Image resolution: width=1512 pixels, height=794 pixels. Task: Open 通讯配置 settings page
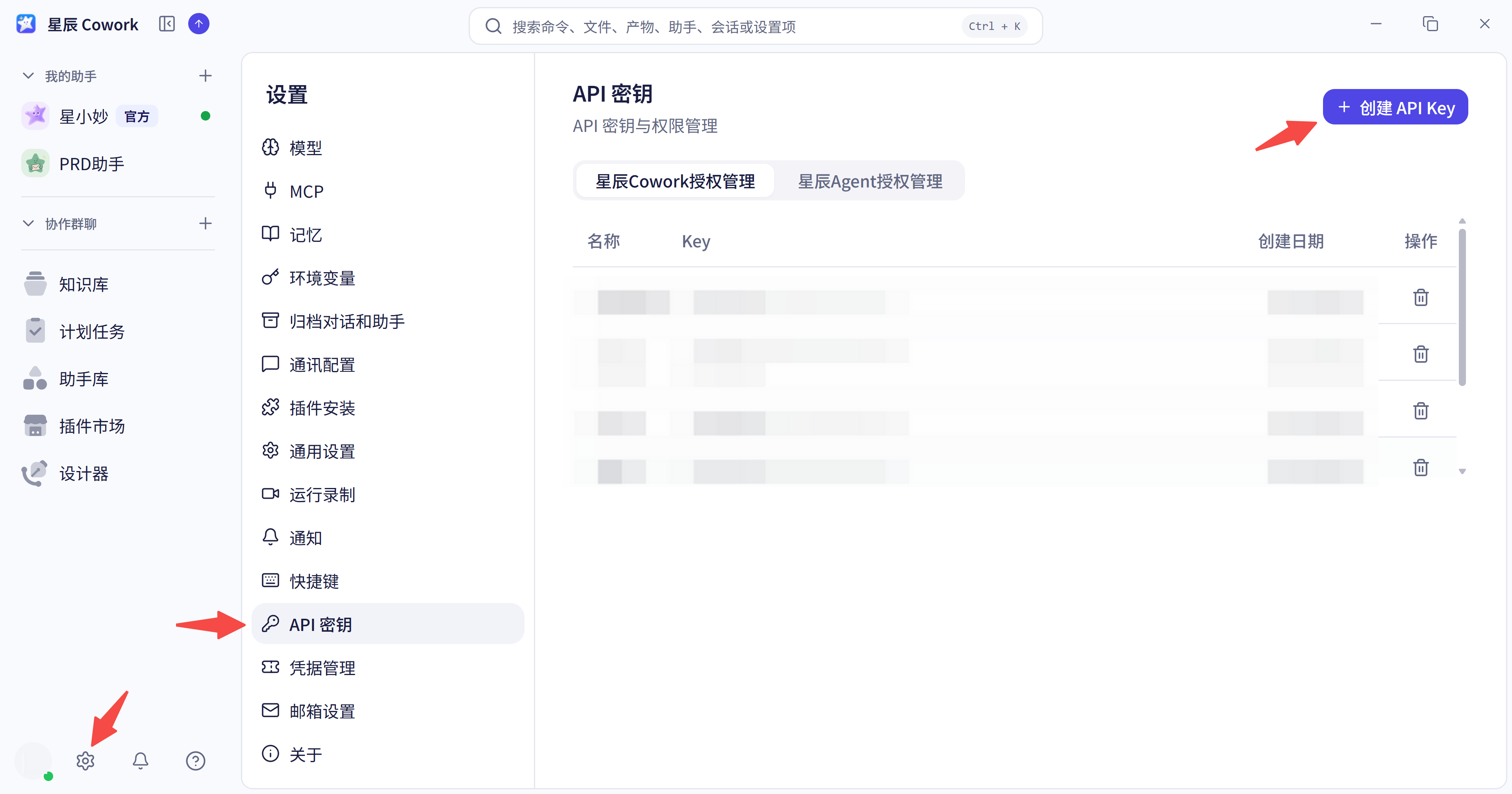[x=387, y=365]
